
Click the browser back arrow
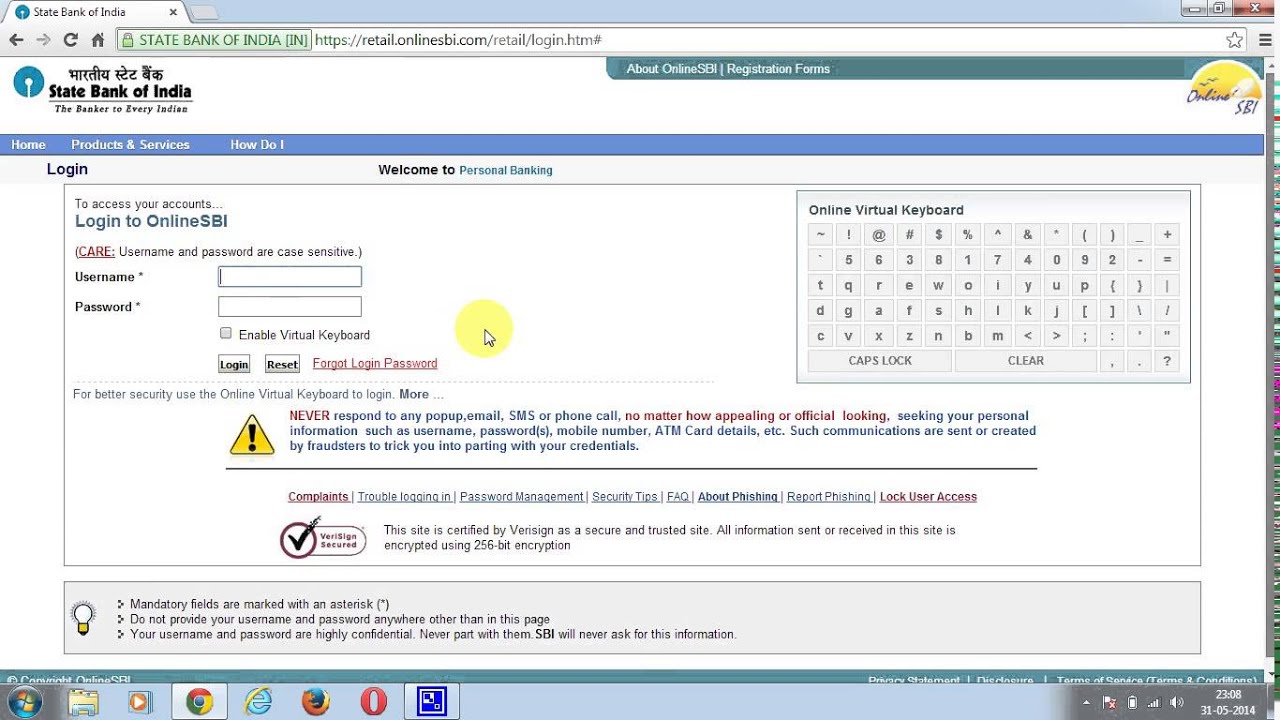[x=16, y=40]
